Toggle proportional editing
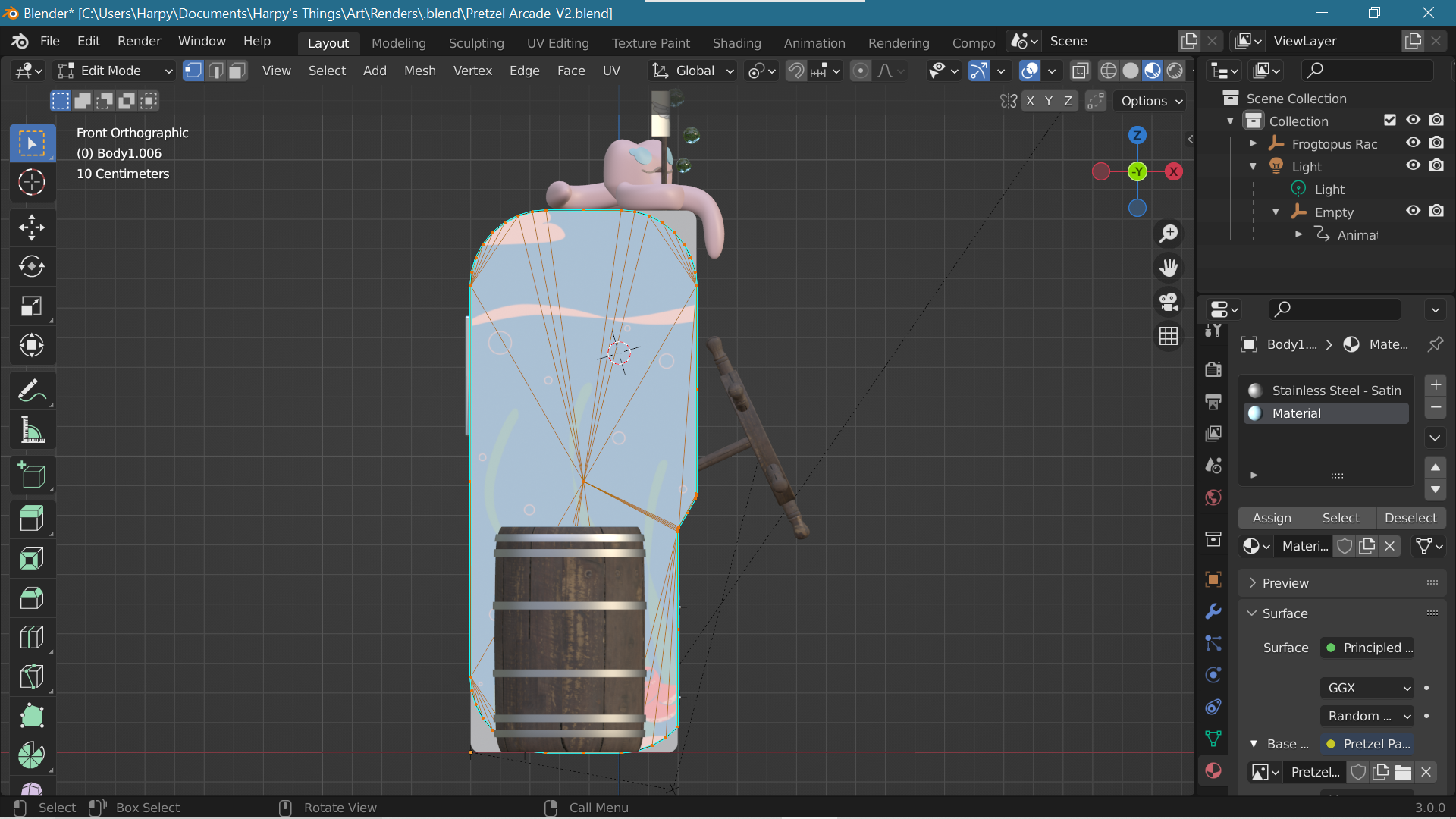 point(861,71)
